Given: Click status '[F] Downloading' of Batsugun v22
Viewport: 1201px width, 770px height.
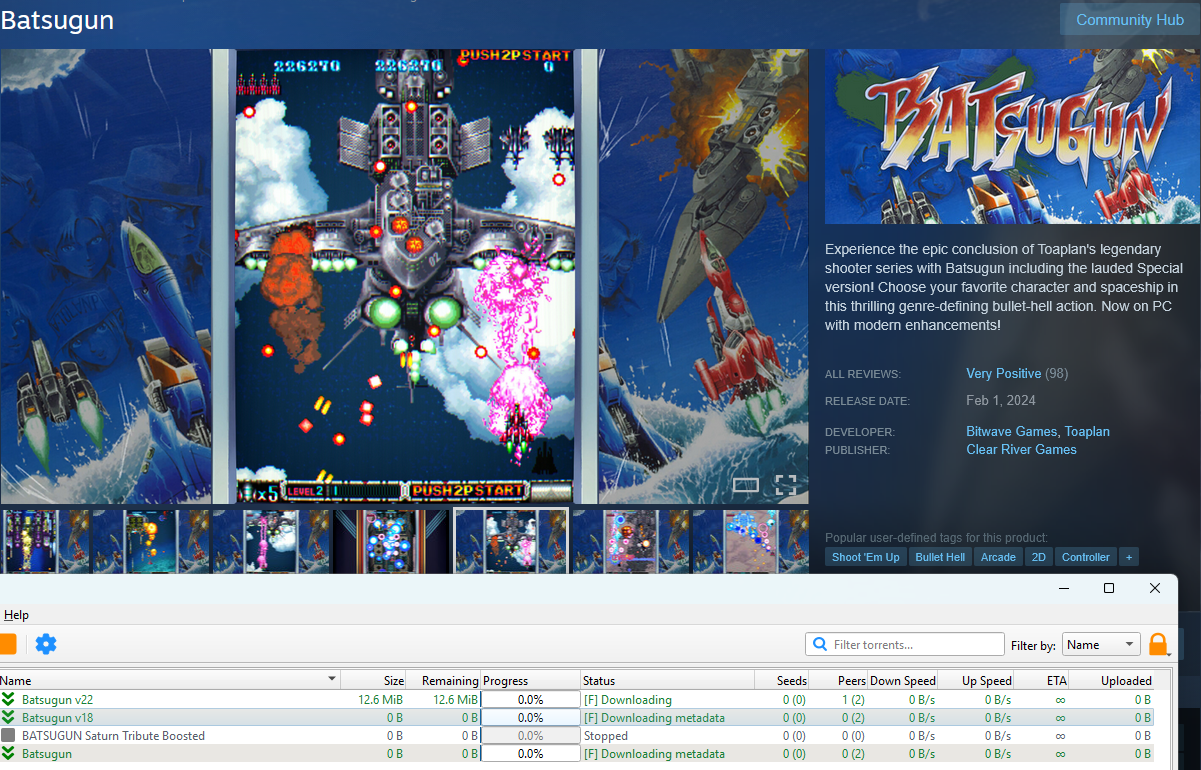Looking at the screenshot, I should [x=627, y=700].
